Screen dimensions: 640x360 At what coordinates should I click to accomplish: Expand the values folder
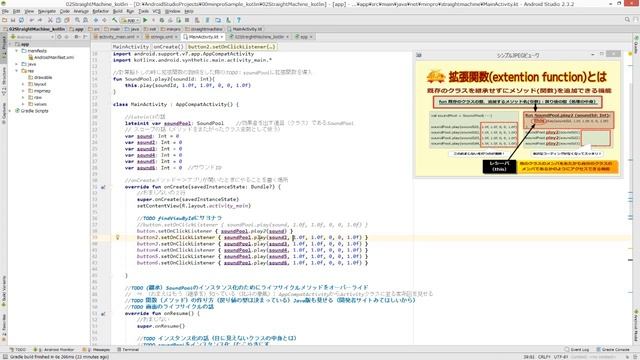point(23,104)
